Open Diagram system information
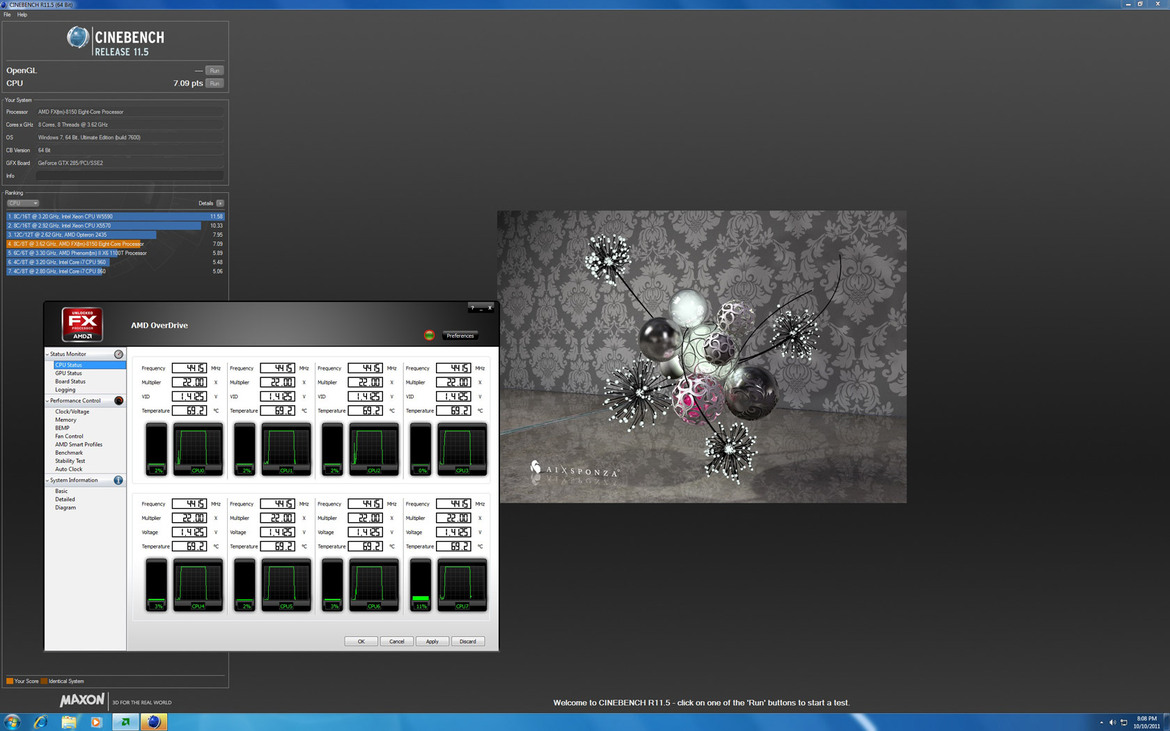The image size is (1170, 731). click(x=65, y=507)
